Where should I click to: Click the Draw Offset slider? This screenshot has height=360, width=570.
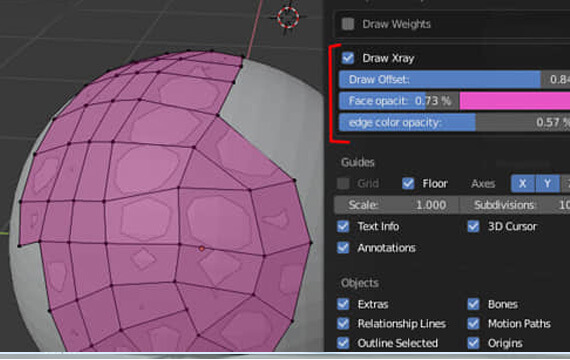454,80
